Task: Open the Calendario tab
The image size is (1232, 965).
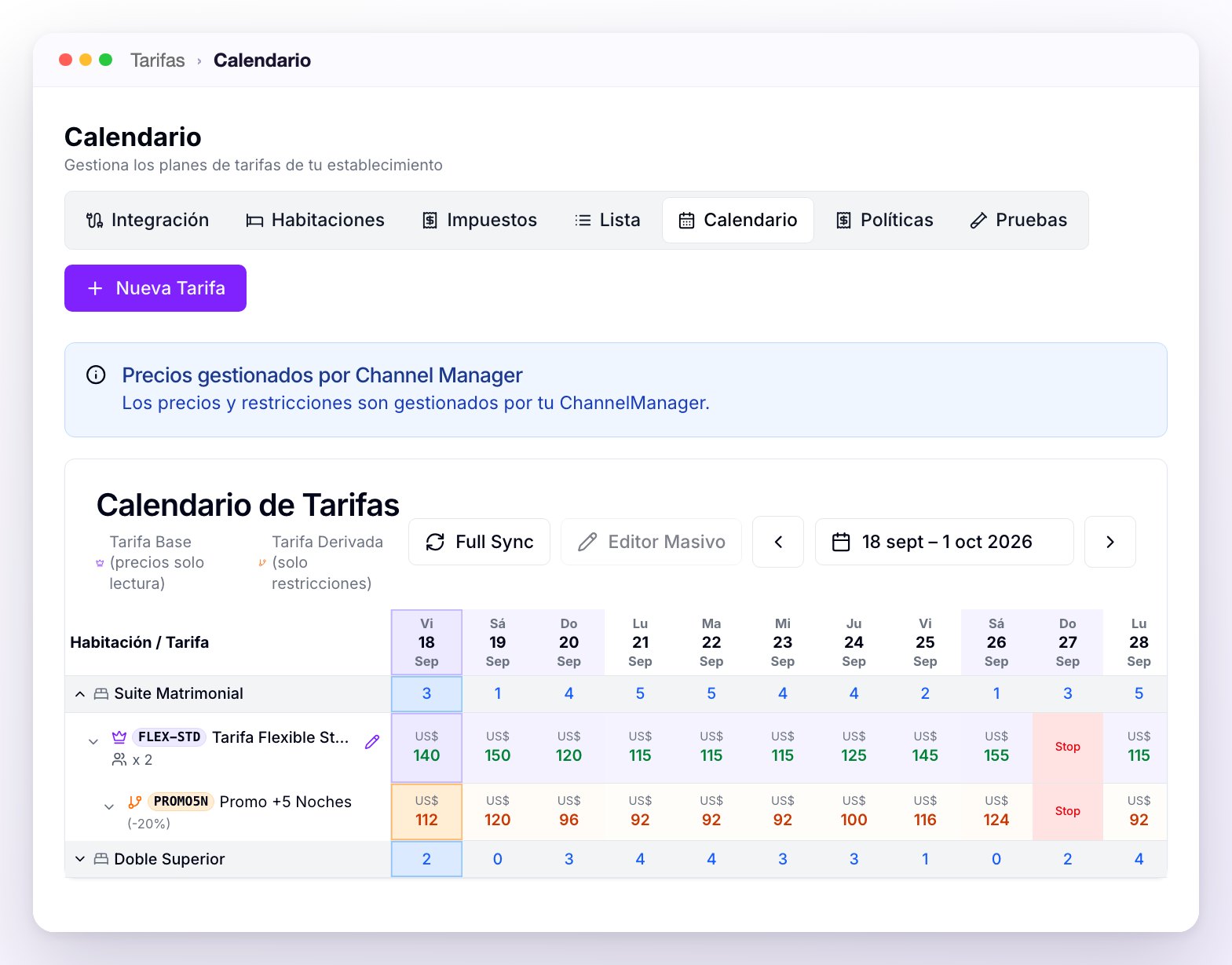Action: point(738,221)
